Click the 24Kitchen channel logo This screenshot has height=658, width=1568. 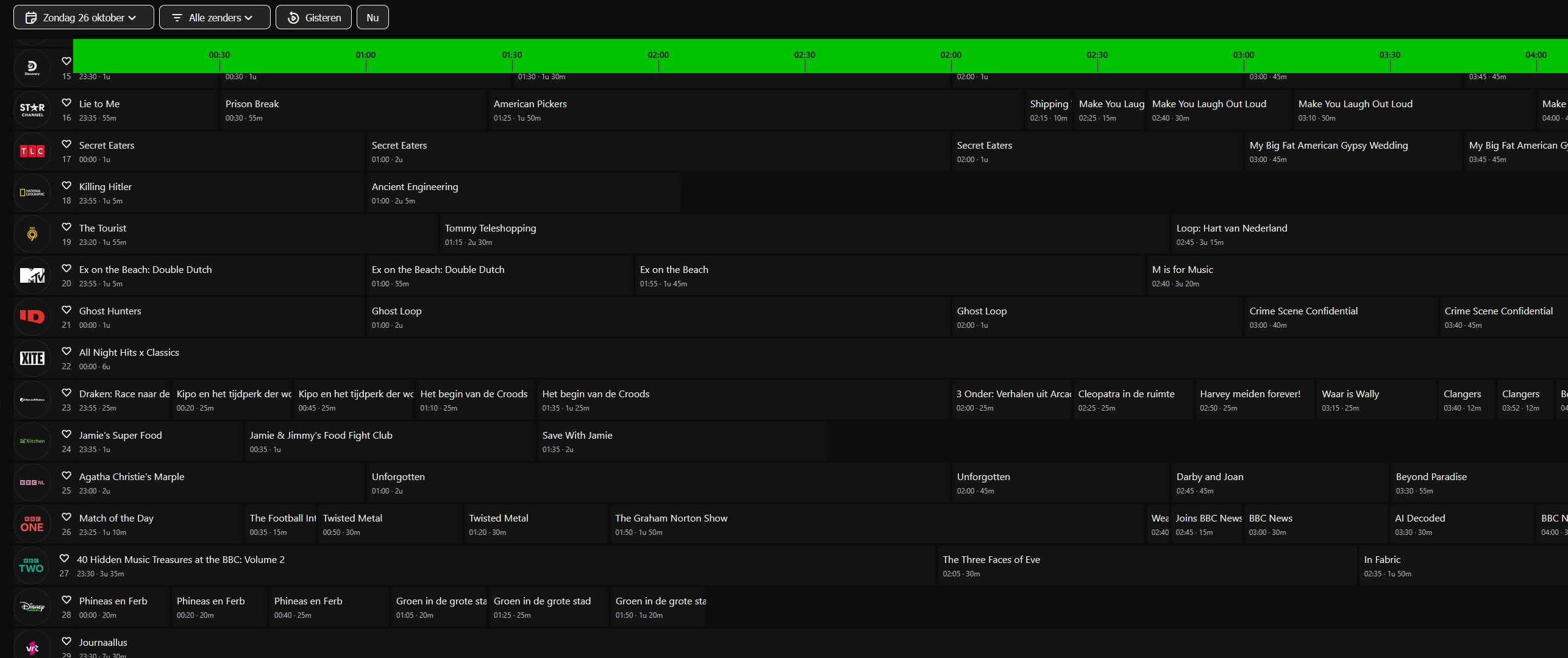click(32, 441)
